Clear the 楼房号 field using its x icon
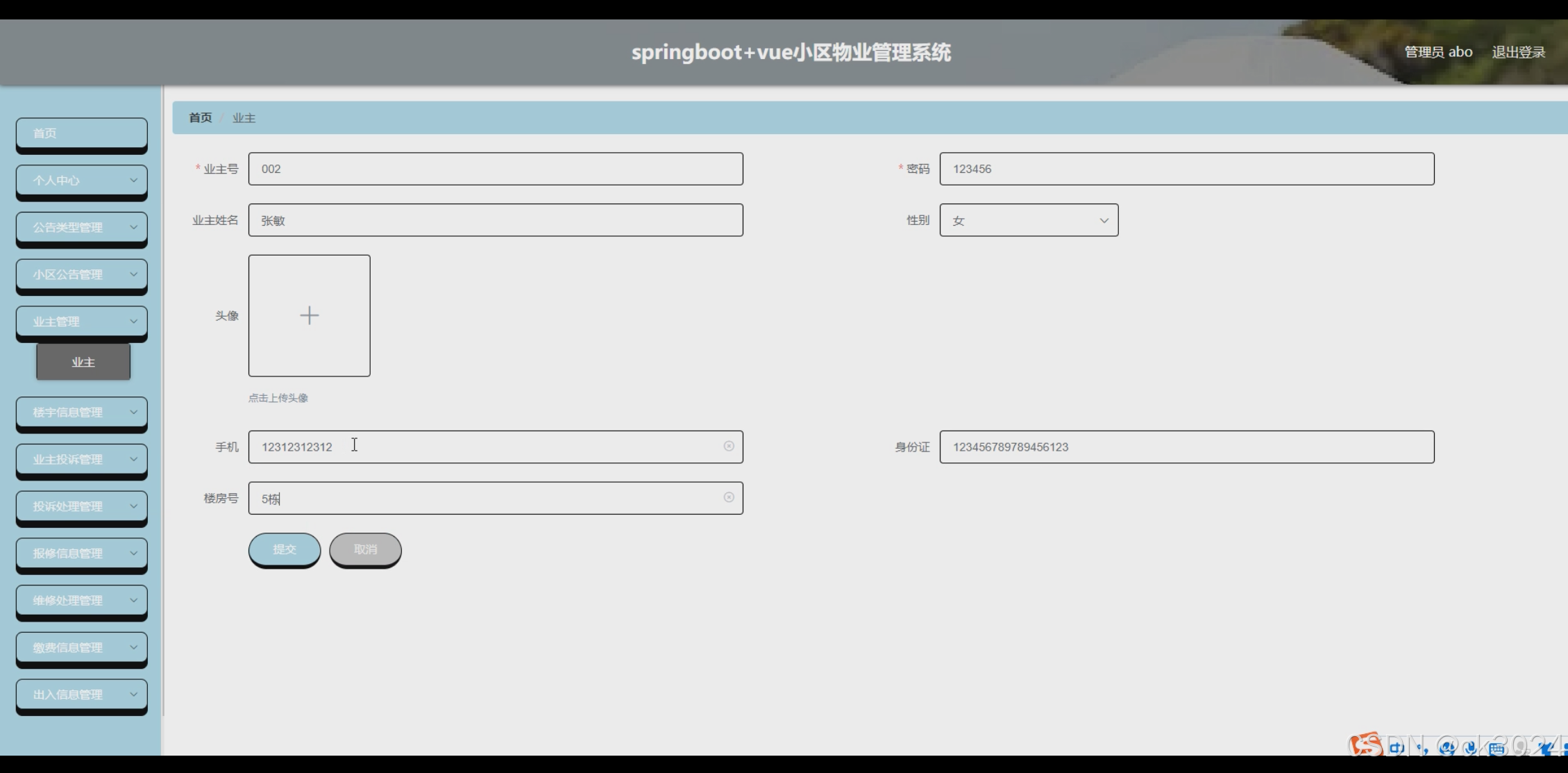Screen dimensions: 1568x773 (728, 497)
